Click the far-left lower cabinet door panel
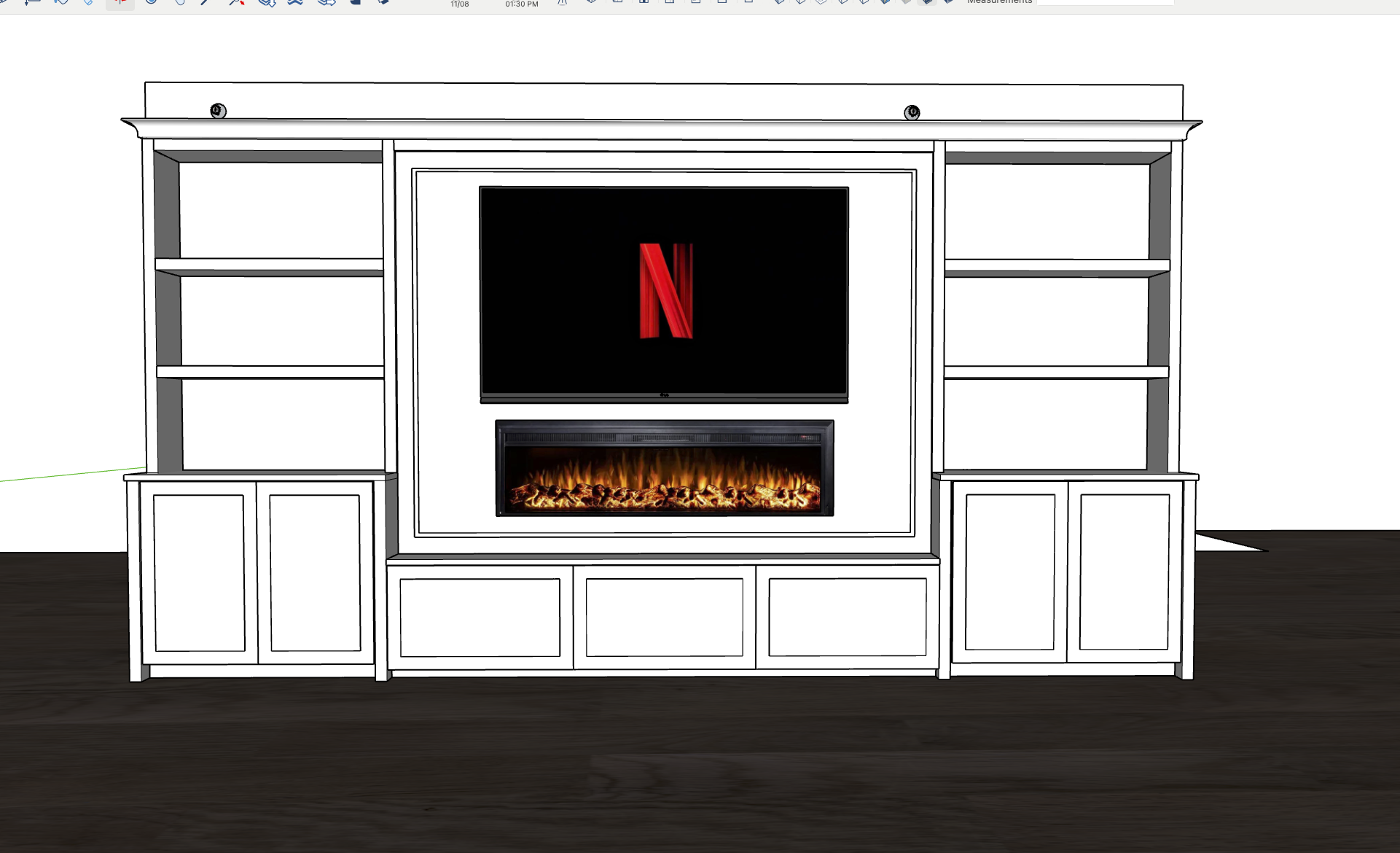This screenshot has height=853, width=1400. tap(199, 572)
